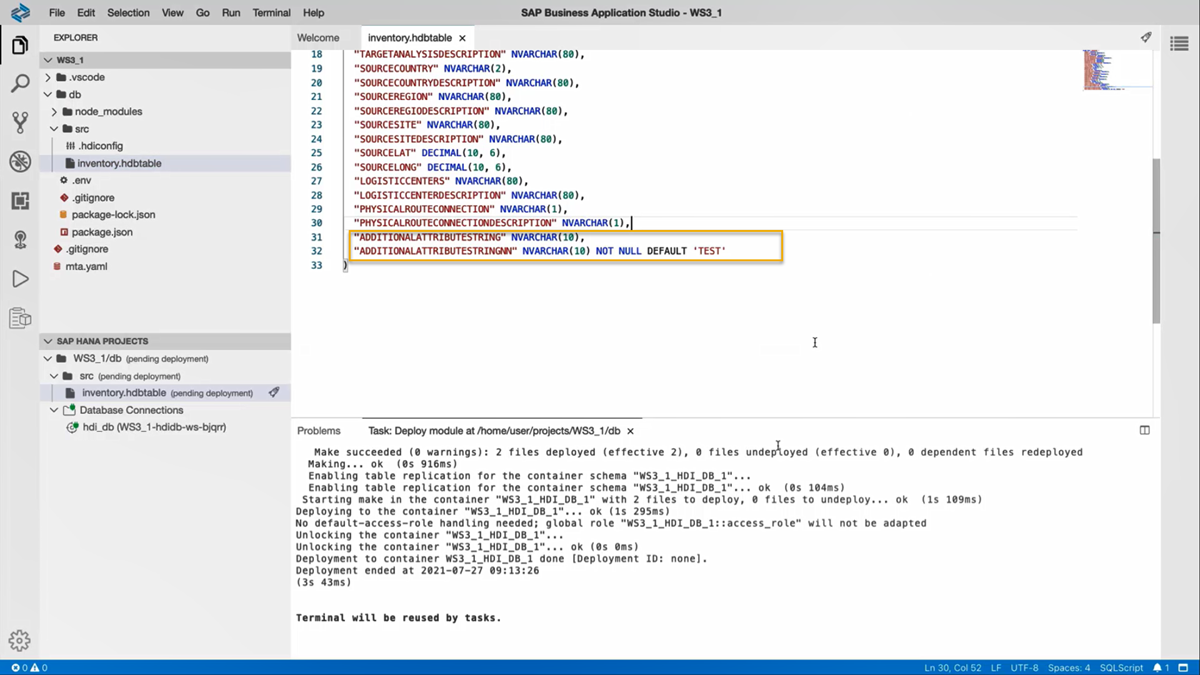The width and height of the screenshot is (1200, 675).
Task: Open the settings gear icon
Action: [x=20, y=641]
